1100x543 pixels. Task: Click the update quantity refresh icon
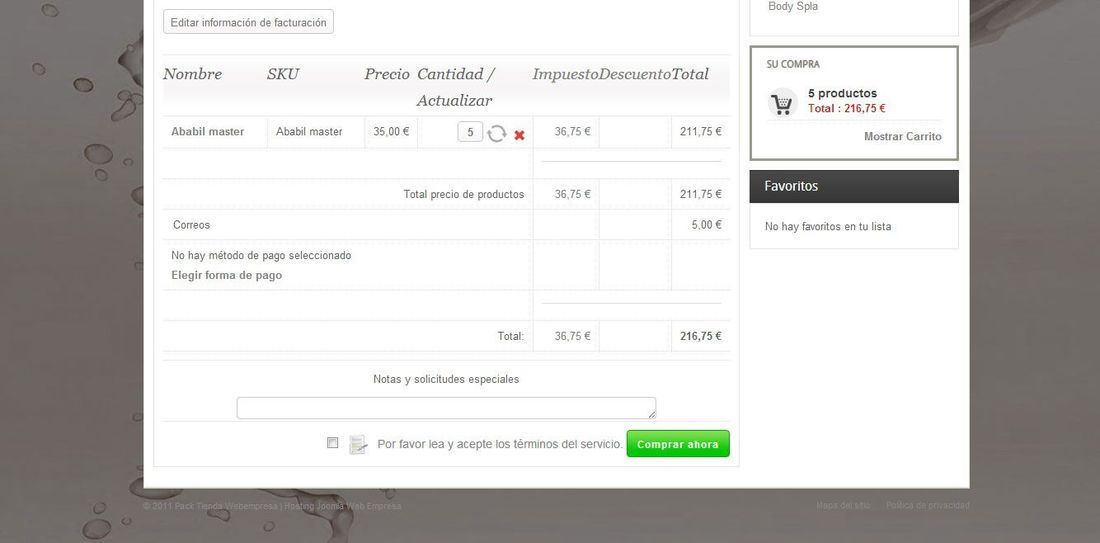coord(497,133)
